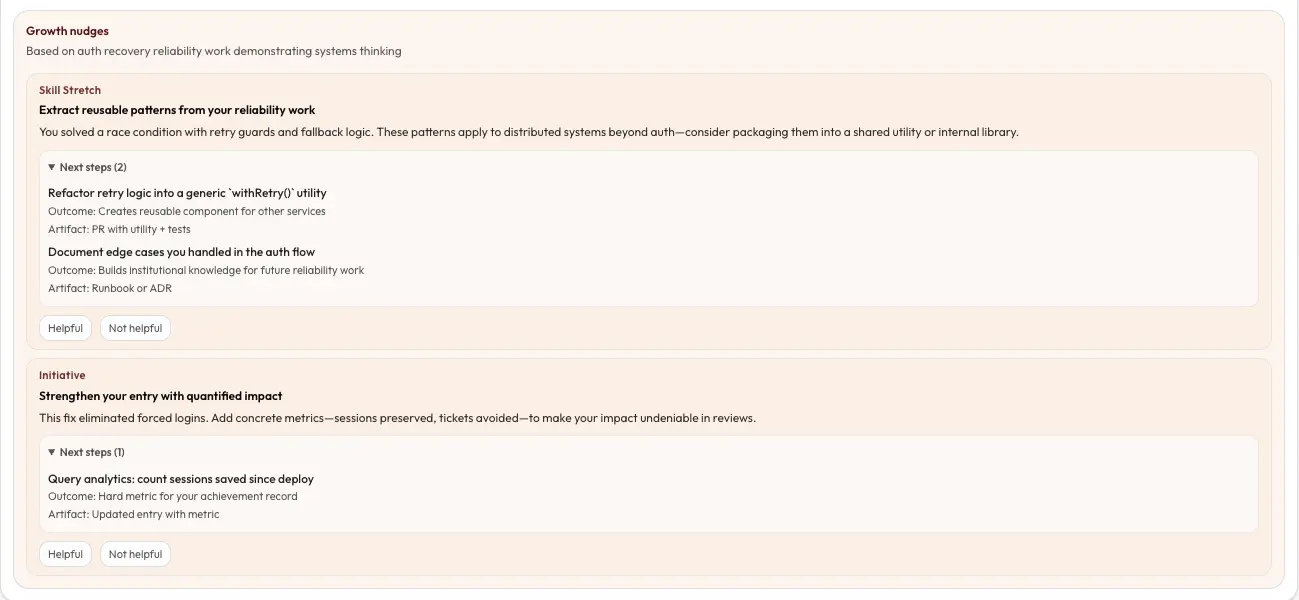This screenshot has width=1299, height=600.
Task: Collapse the Next steps (1) section
Action: click(87, 453)
